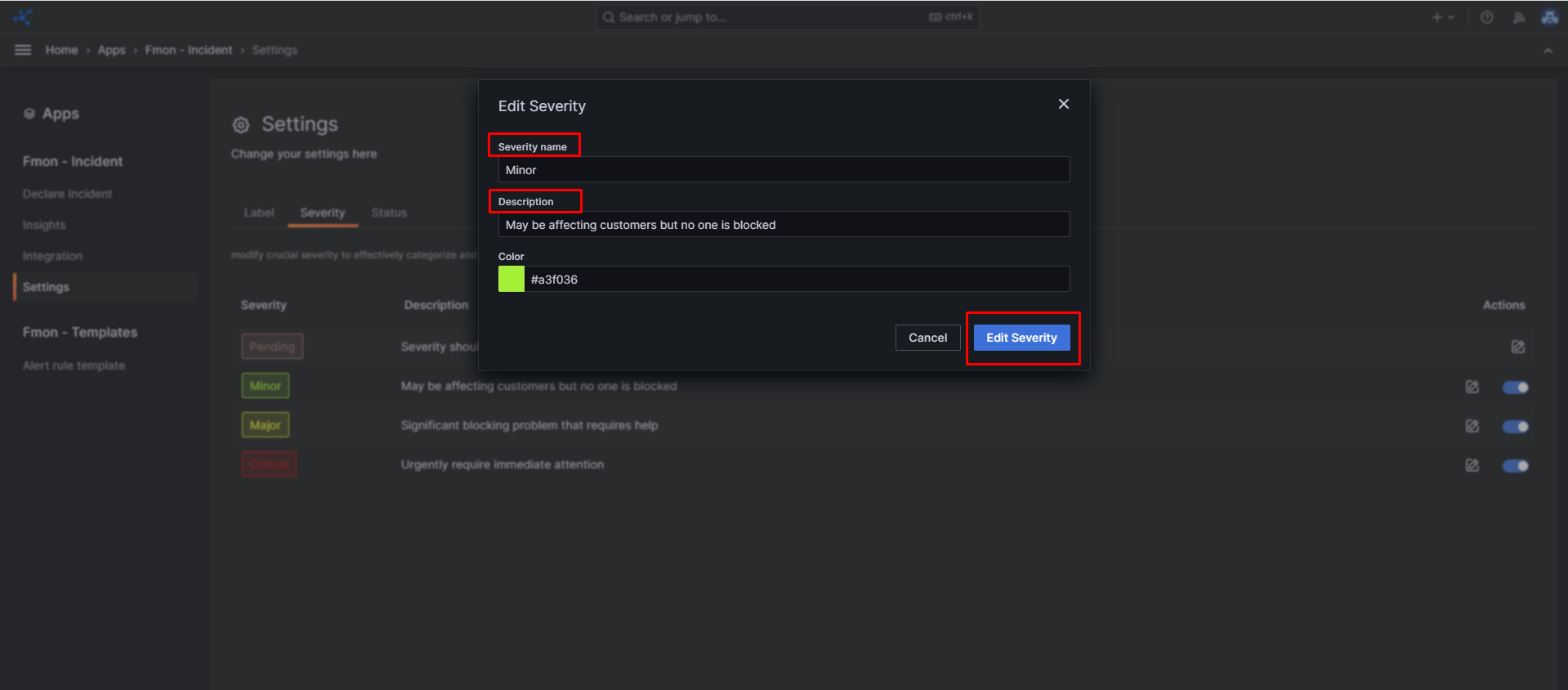The image size is (1568, 690).
Task: Click the Grafana logo icon
Action: (23, 16)
